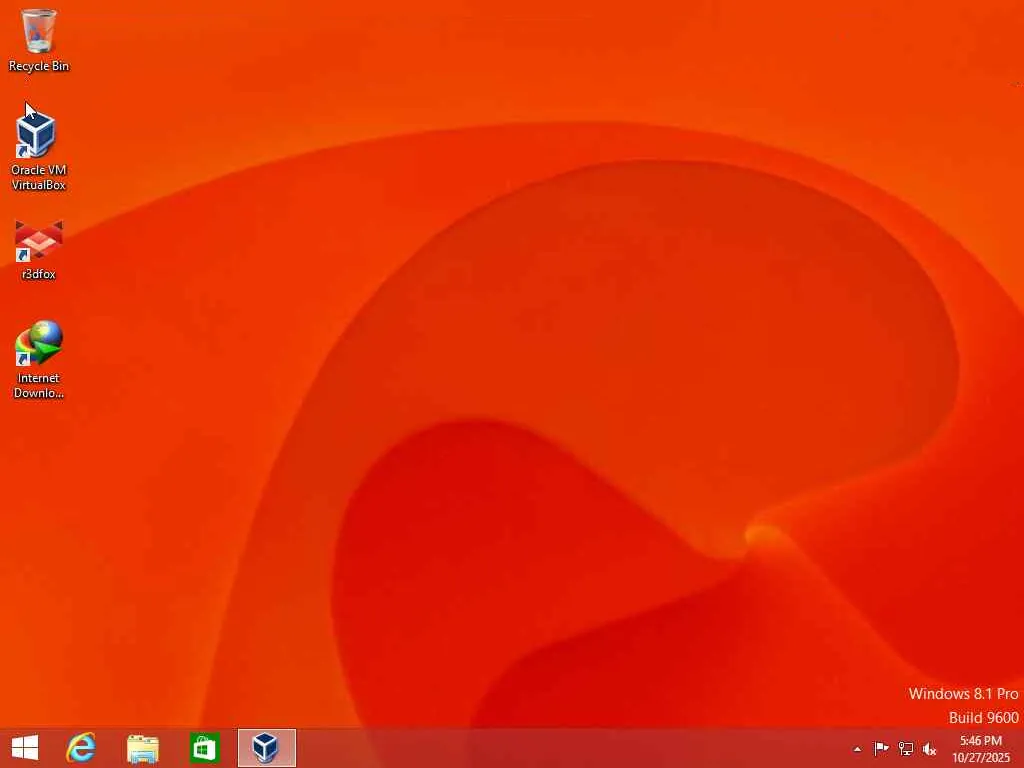Launch Internet Explorer from the taskbar

pos(81,748)
